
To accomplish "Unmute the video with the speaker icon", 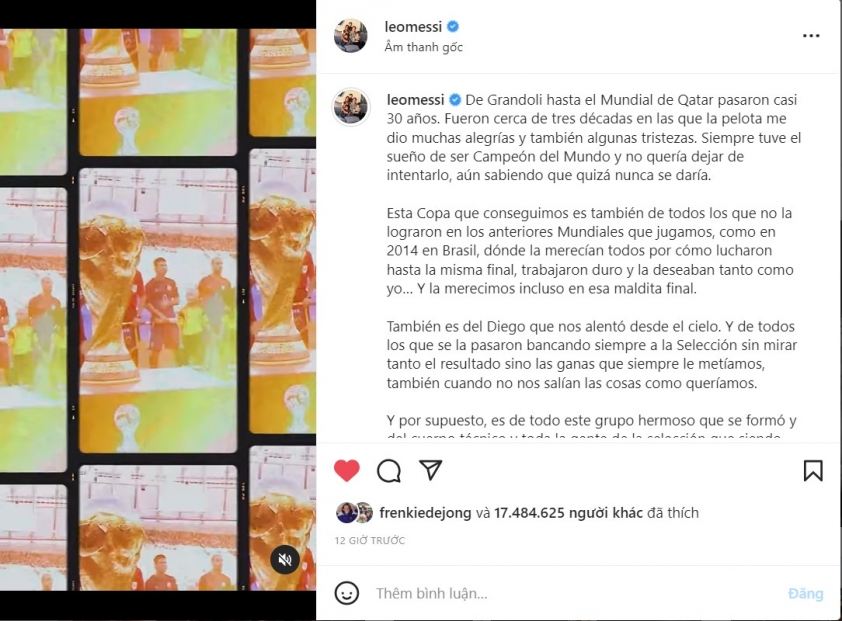I will click(285, 560).
